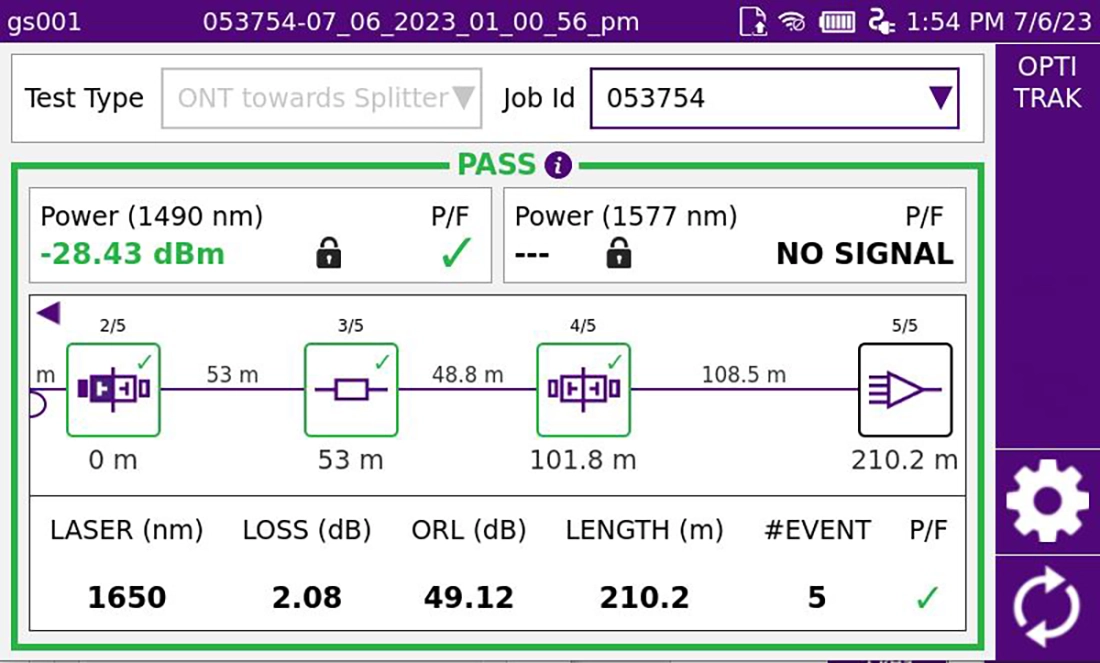
Task: Tap the Wi-Fi status icon
Action: click(792, 22)
